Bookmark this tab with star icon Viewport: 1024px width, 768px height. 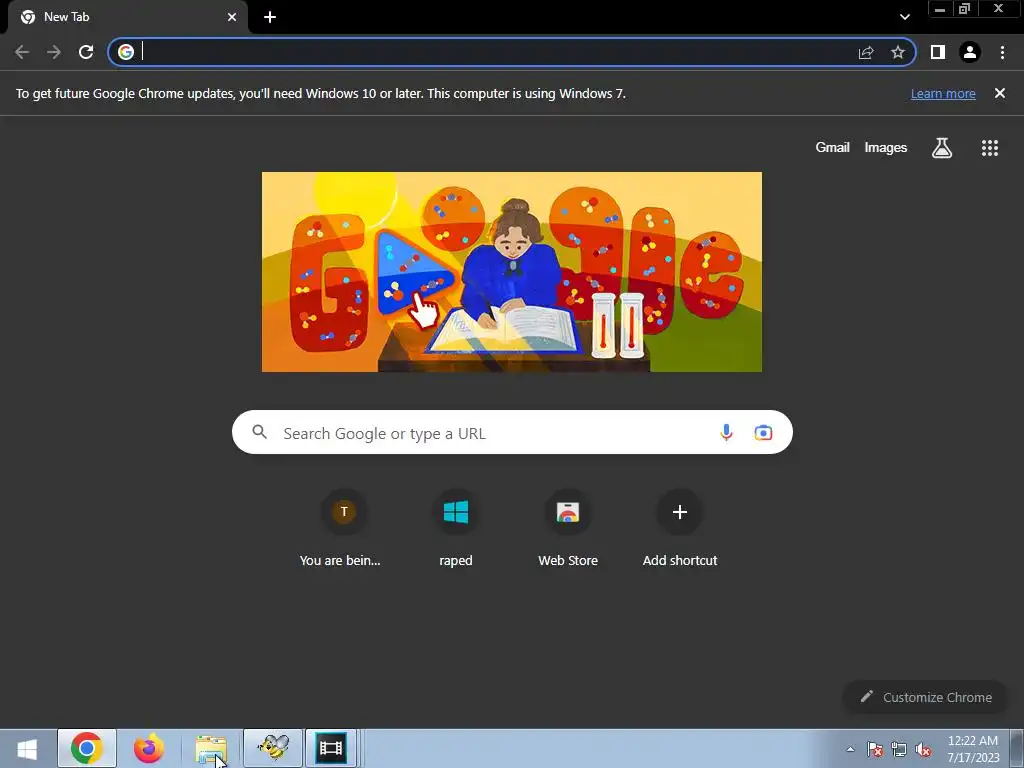tap(898, 52)
